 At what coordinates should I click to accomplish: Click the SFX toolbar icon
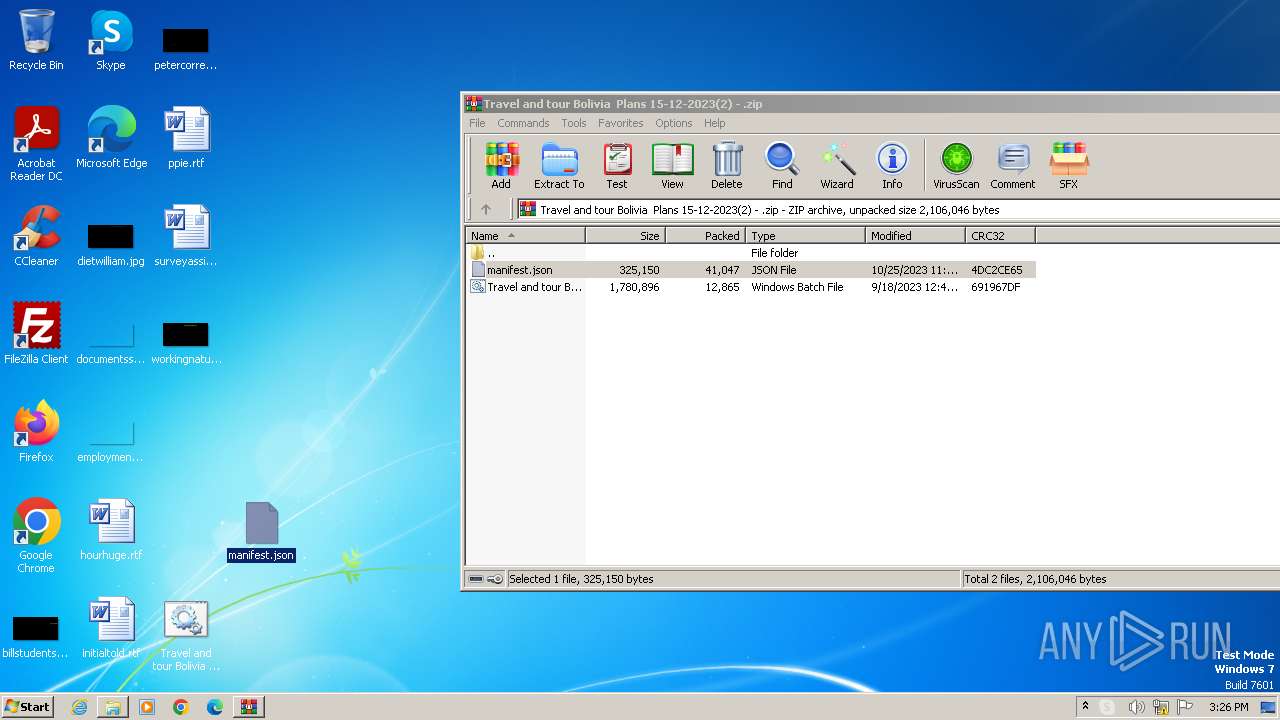pos(1068,166)
